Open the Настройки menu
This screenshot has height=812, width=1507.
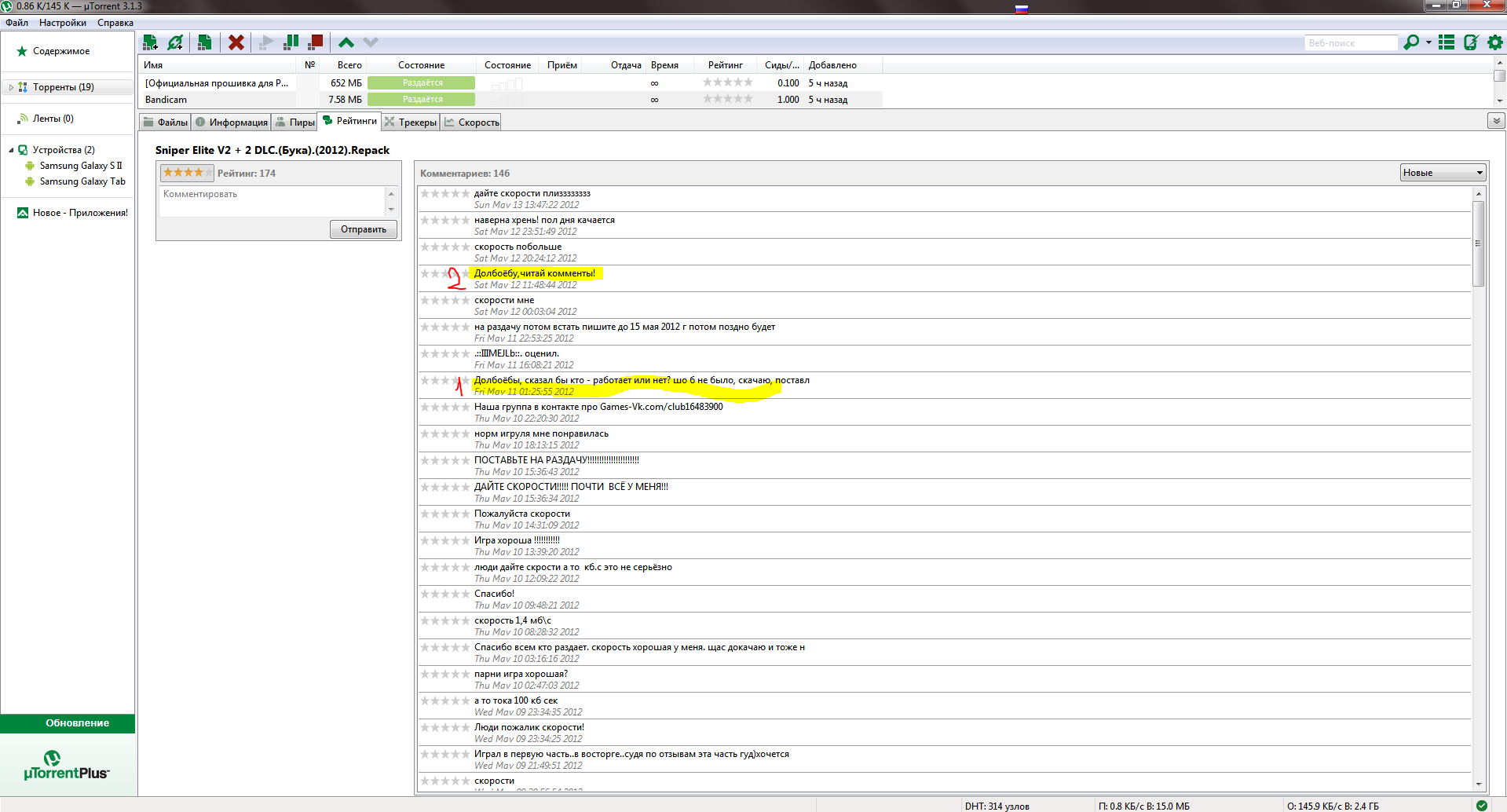click(63, 23)
